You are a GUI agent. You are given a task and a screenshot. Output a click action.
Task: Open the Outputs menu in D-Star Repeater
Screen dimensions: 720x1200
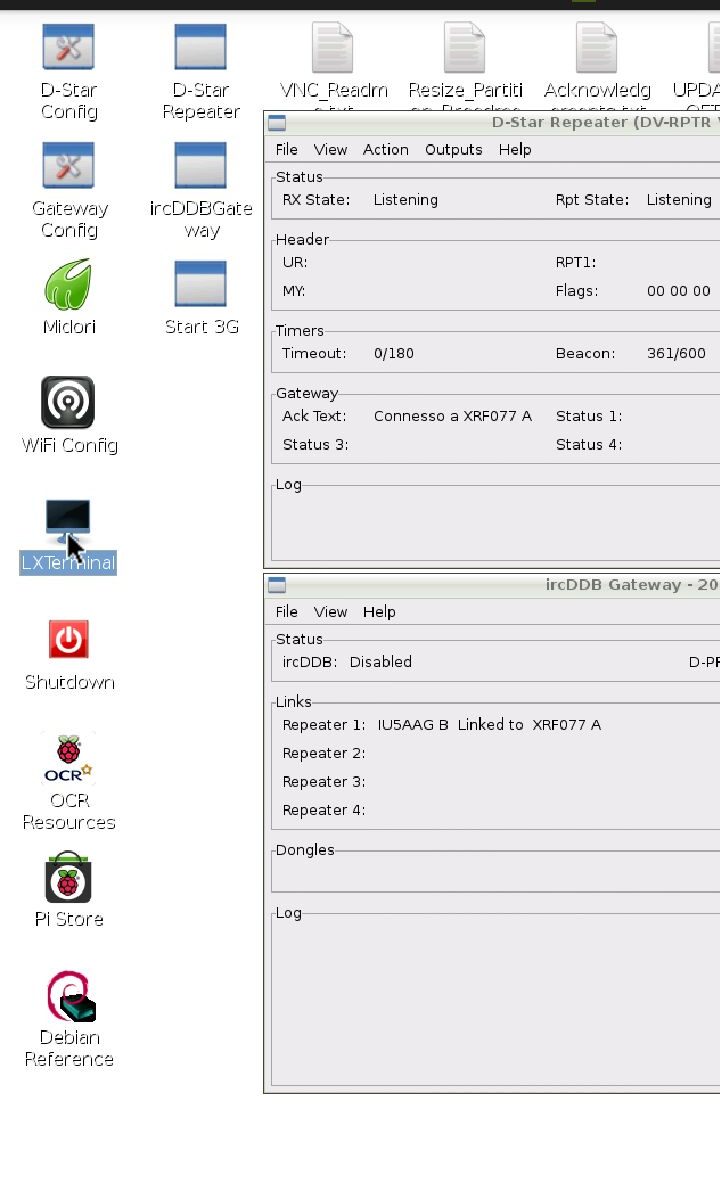[x=454, y=150]
